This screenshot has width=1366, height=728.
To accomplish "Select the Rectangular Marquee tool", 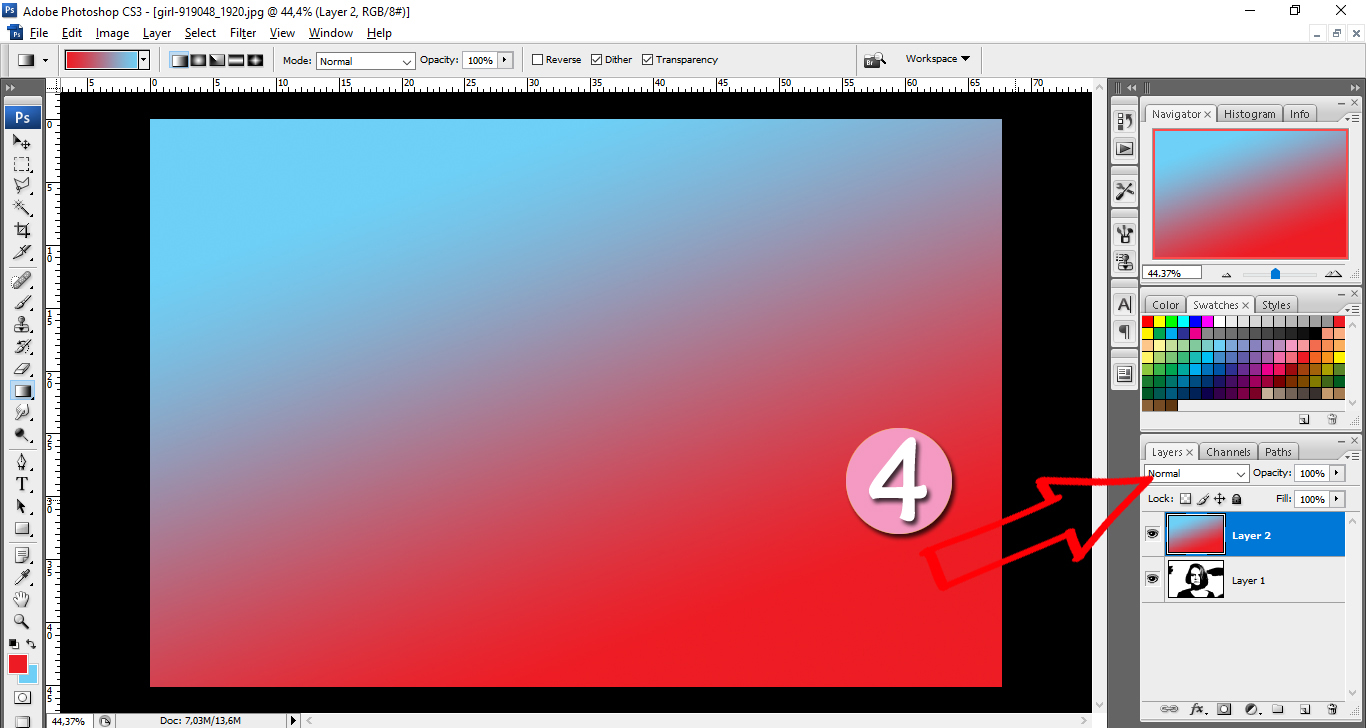I will pos(22,164).
